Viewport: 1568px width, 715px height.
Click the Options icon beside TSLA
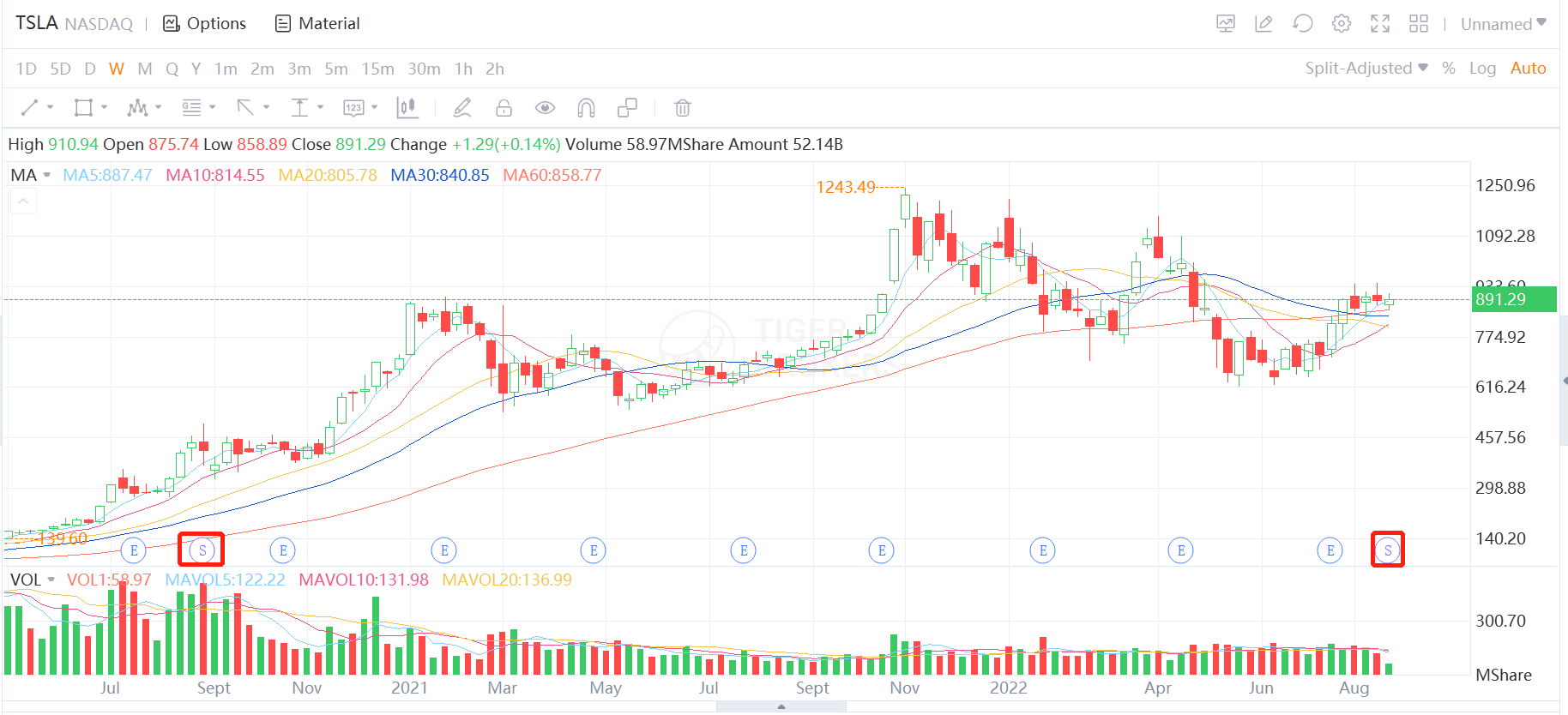[x=172, y=23]
